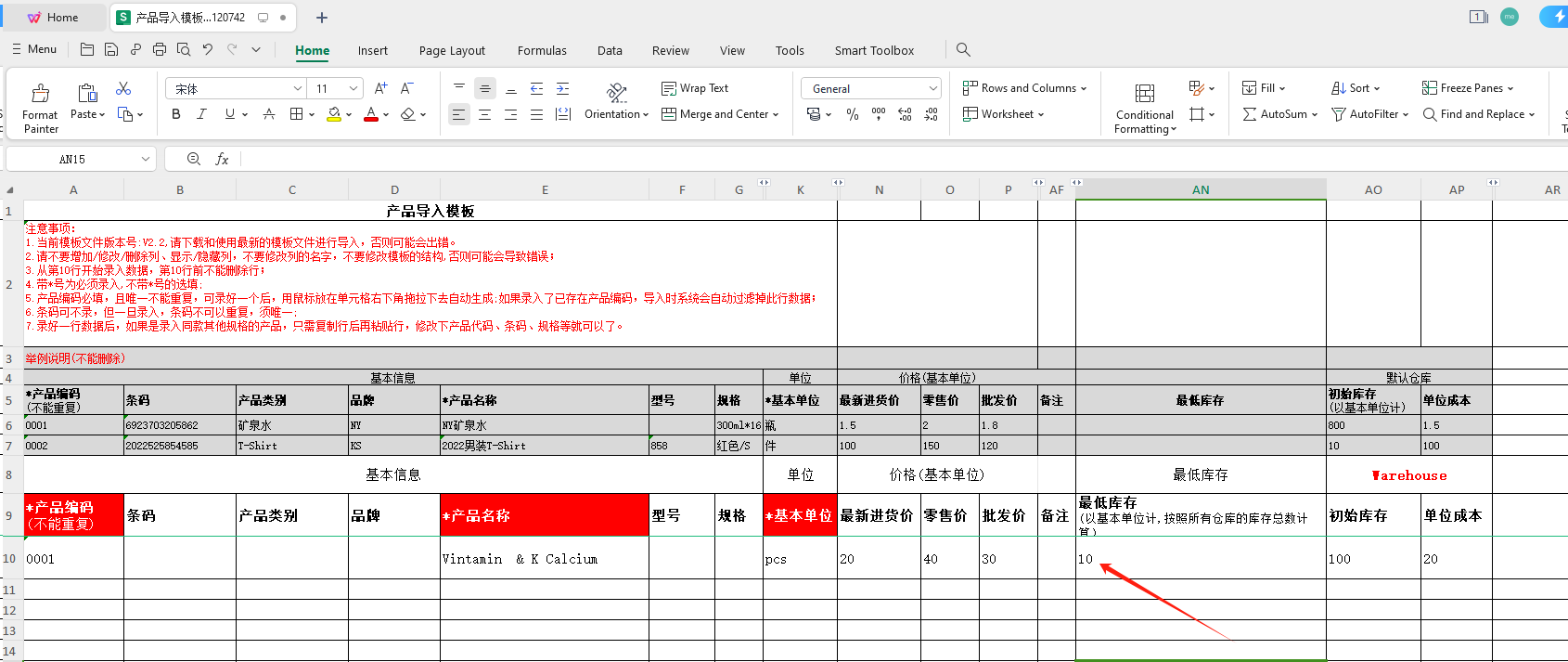Open the font name dropdown
This screenshot has width=1568, height=662.
(298, 89)
